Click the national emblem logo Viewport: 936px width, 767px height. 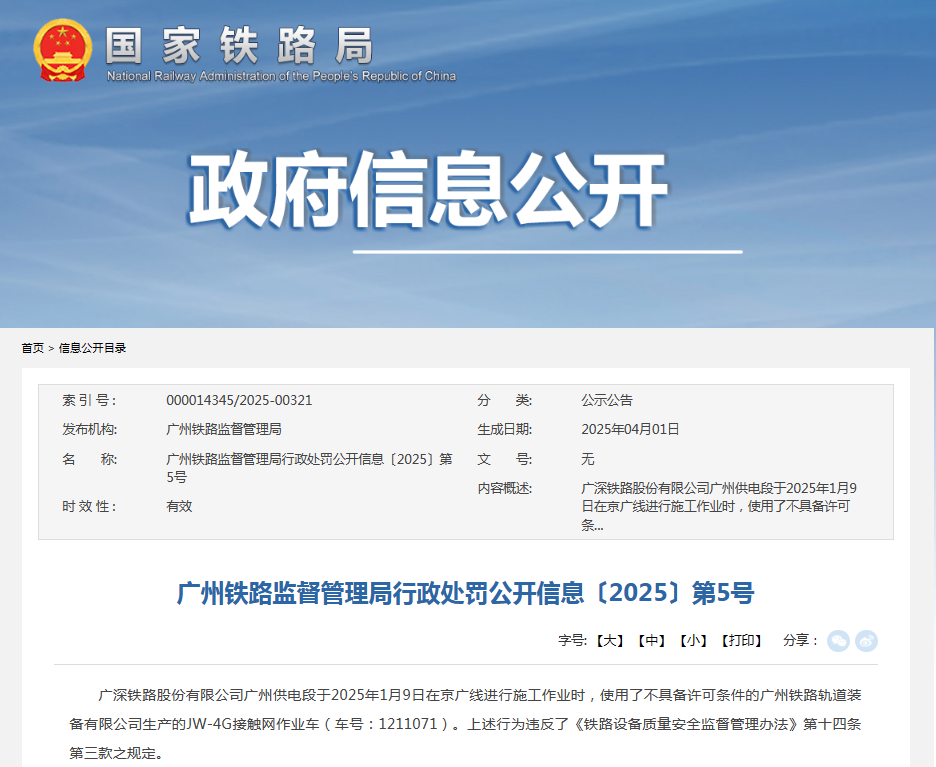click(x=63, y=50)
